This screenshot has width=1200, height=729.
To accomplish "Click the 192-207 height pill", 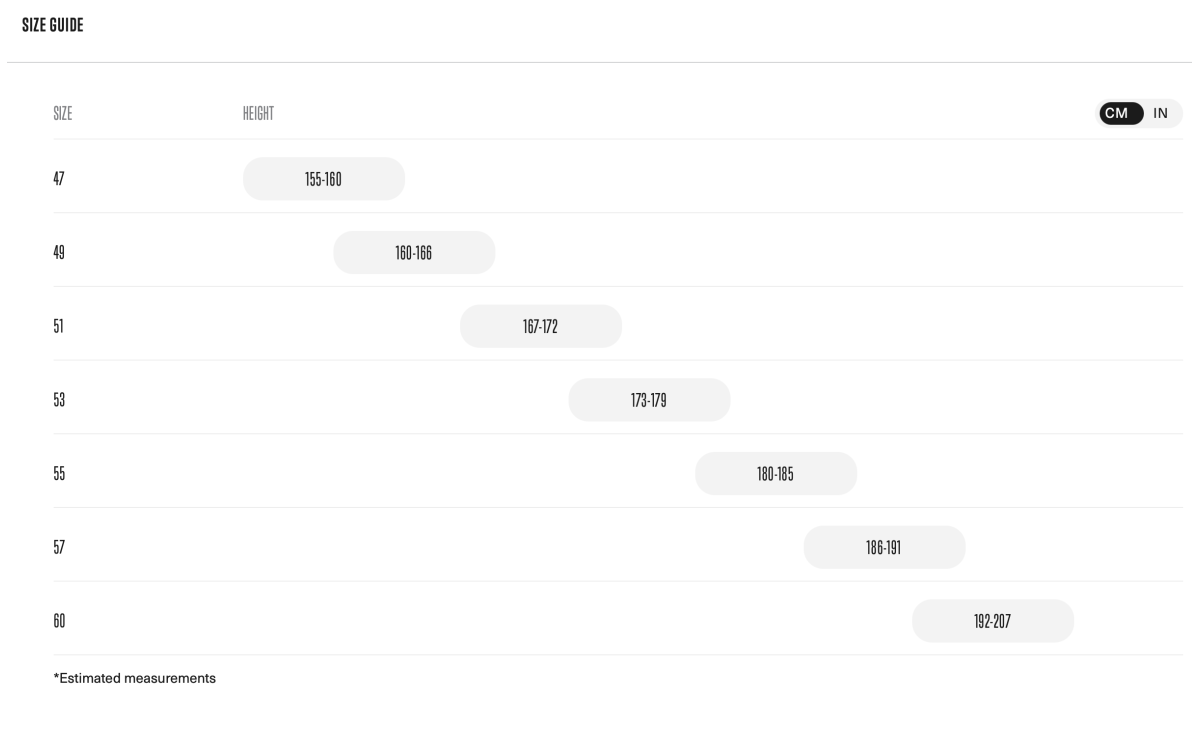I will [992, 621].
